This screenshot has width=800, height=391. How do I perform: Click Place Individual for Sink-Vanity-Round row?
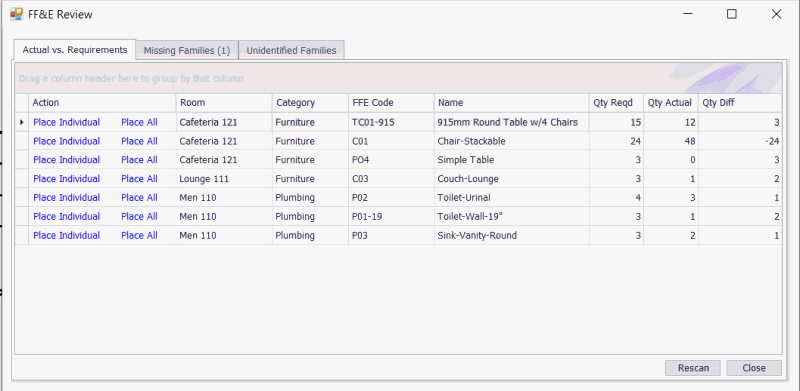(67, 235)
